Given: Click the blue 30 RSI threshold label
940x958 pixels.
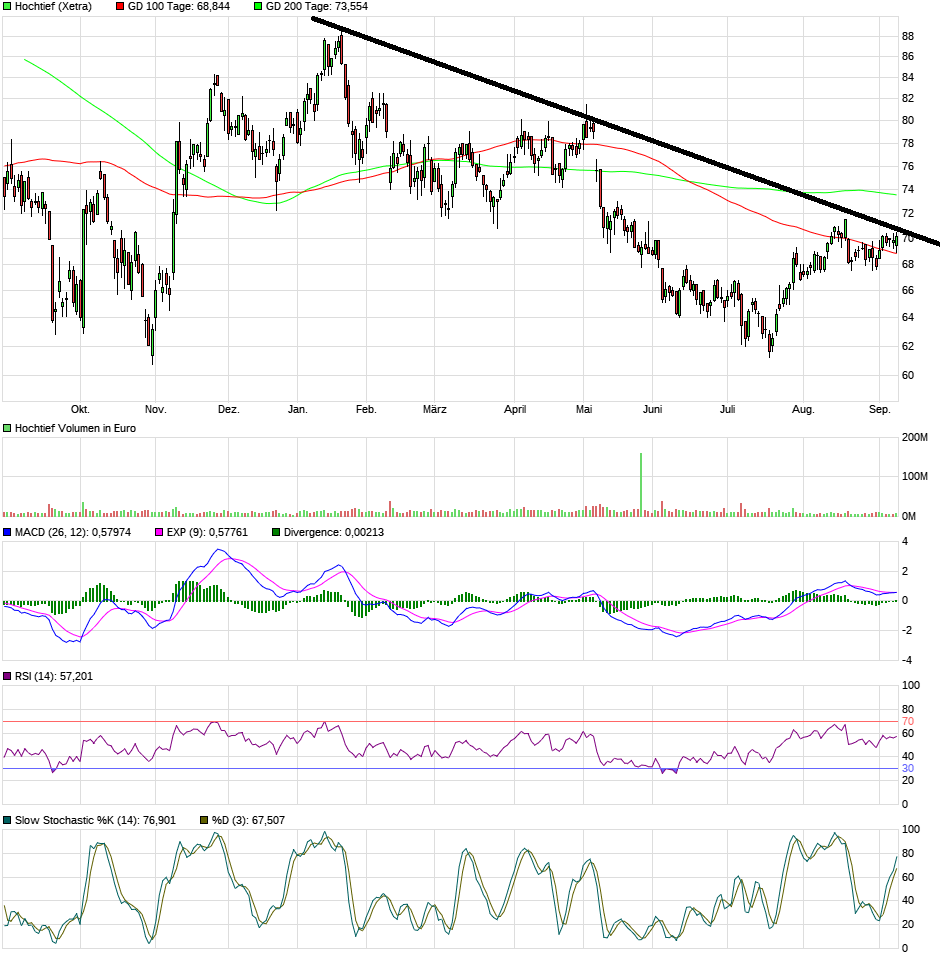Looking at the screenshot, I should [x=908, y=769].
